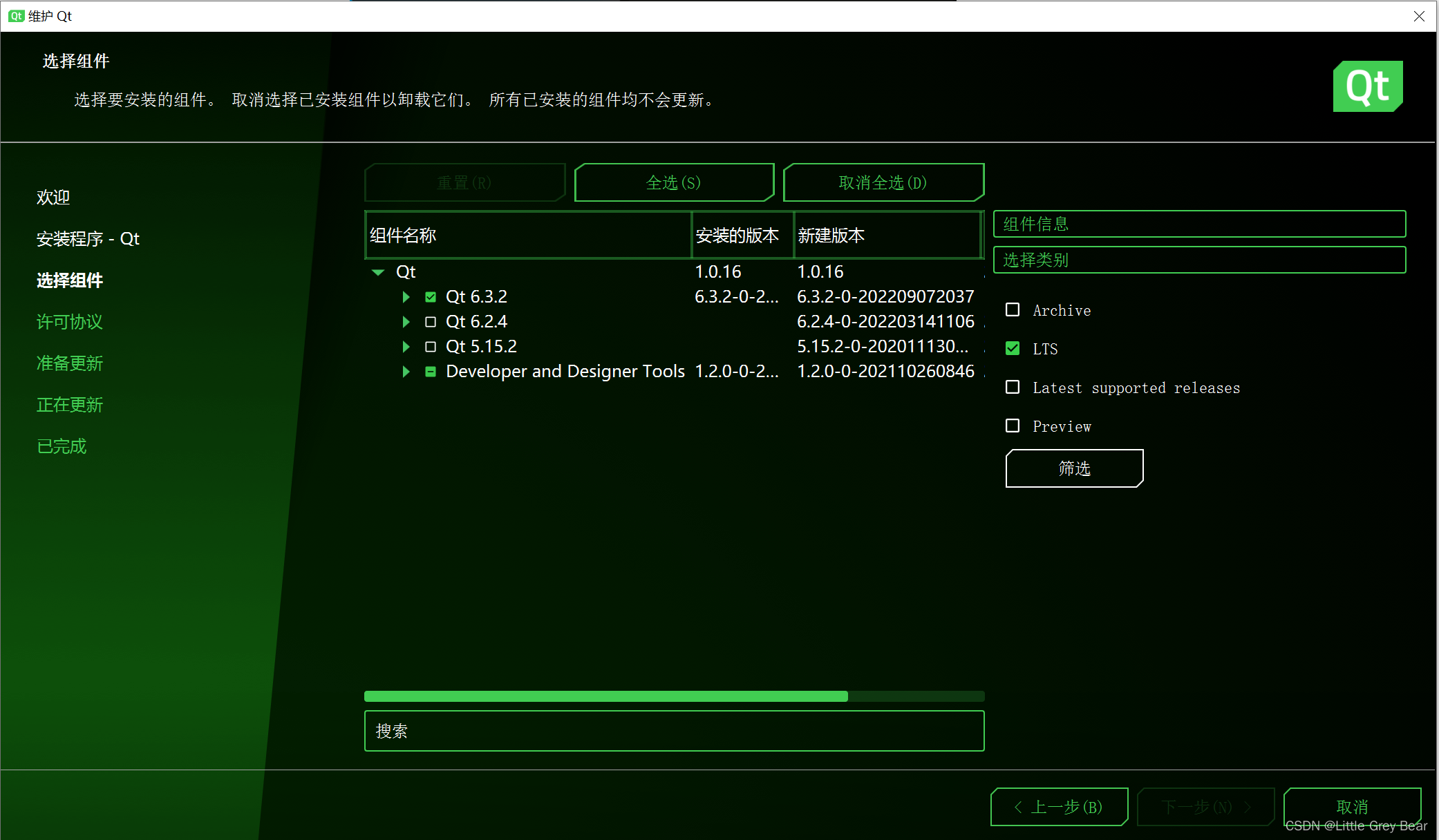Check the Qt 5.15.2 component
Screen dimensions: 1439x840
[431, 346]
